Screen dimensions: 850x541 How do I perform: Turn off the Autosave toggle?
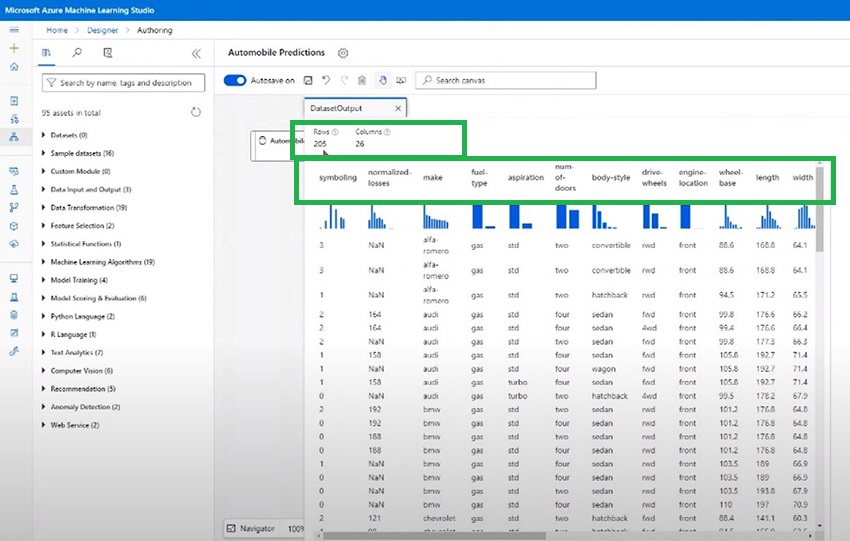coord(235,80)
